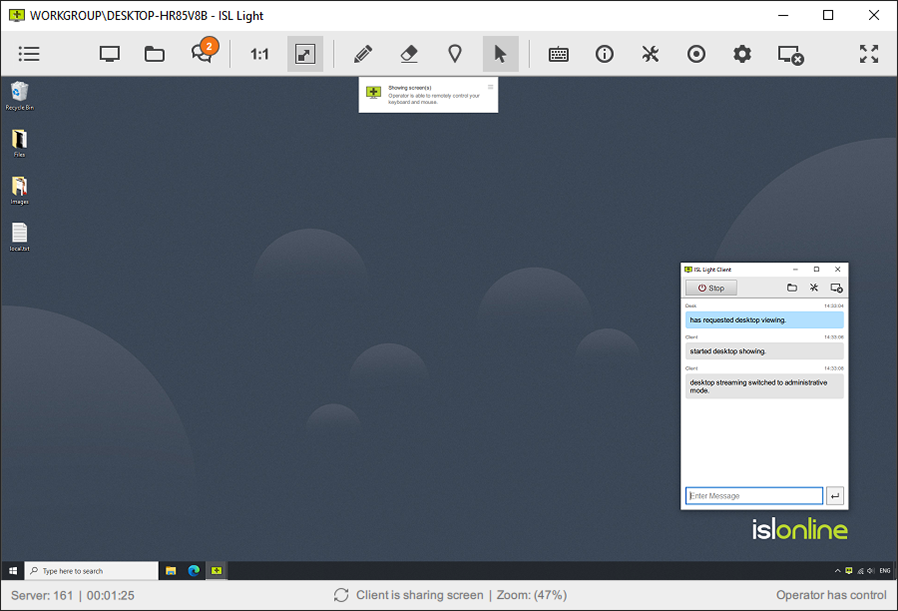Open file transfer folder icon
The width and height of the screenshot is (898, 611).
155,54
